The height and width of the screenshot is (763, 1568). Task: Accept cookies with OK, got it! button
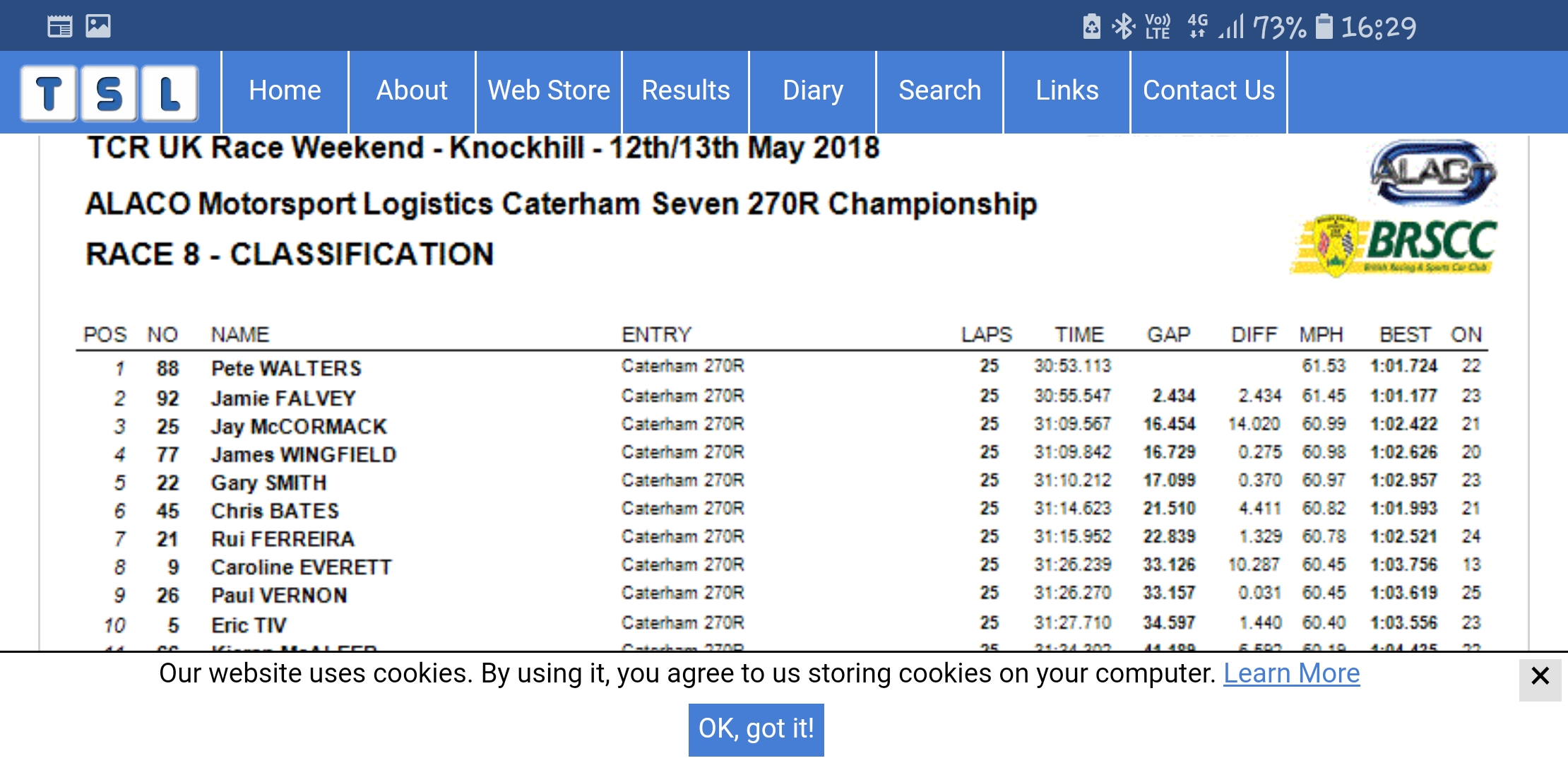point(756,729)
